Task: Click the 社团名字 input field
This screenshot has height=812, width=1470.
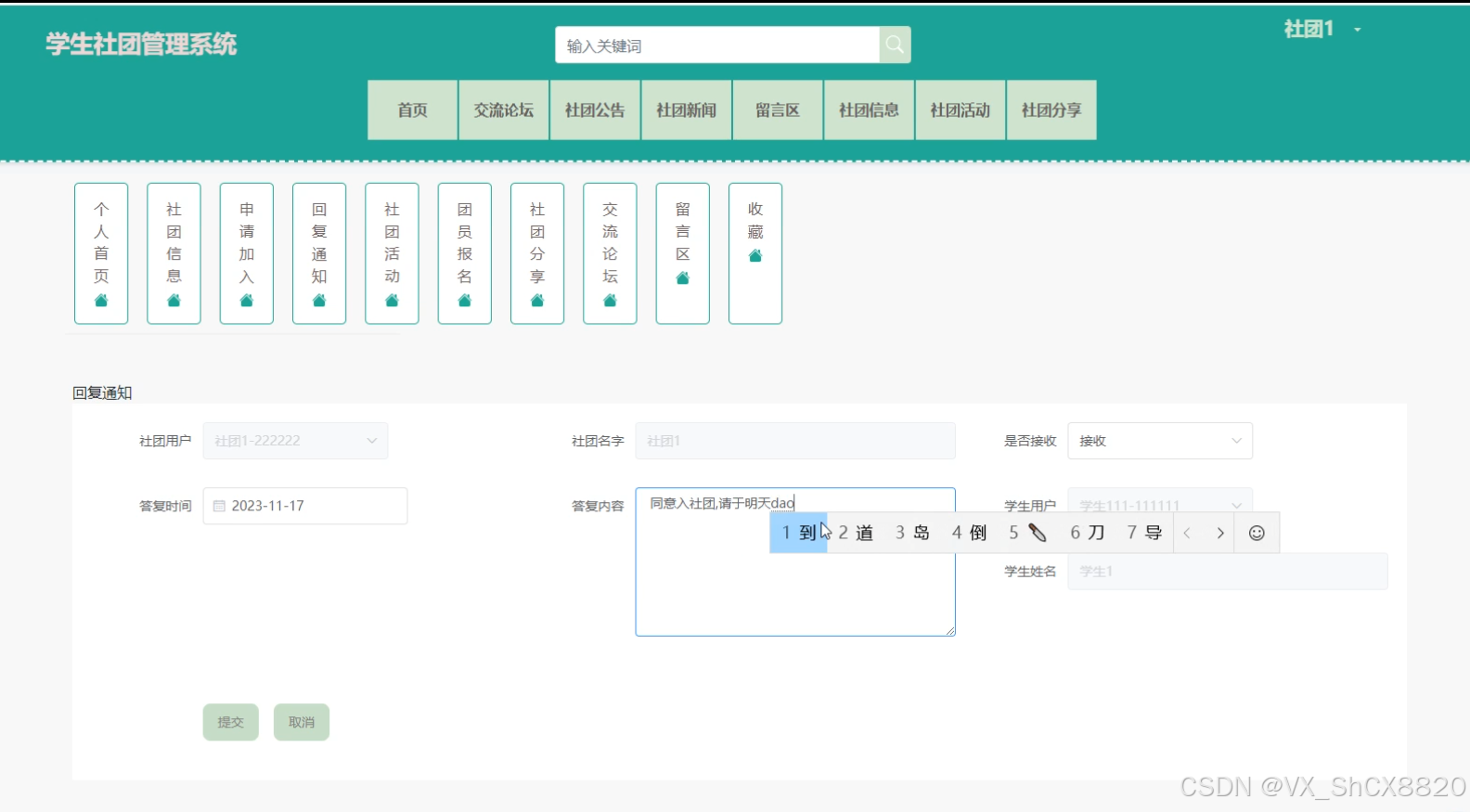Action: point(795,441)
